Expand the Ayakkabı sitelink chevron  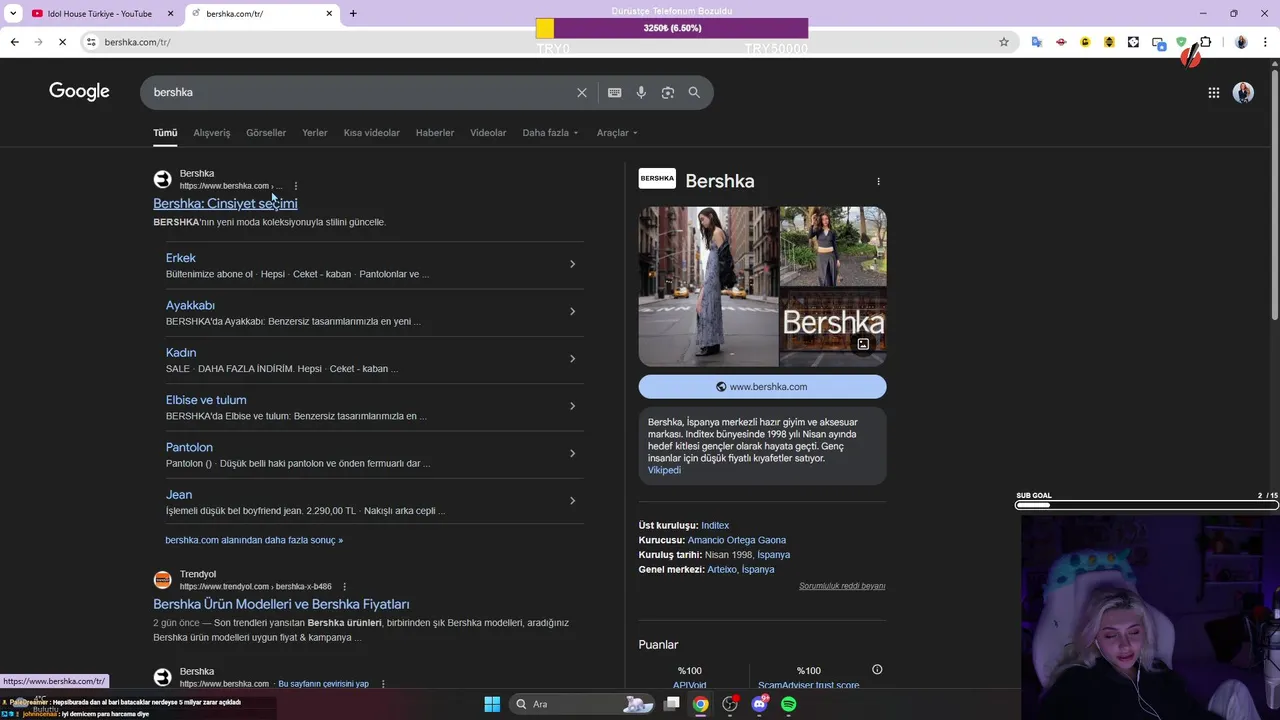click(572, 312)
